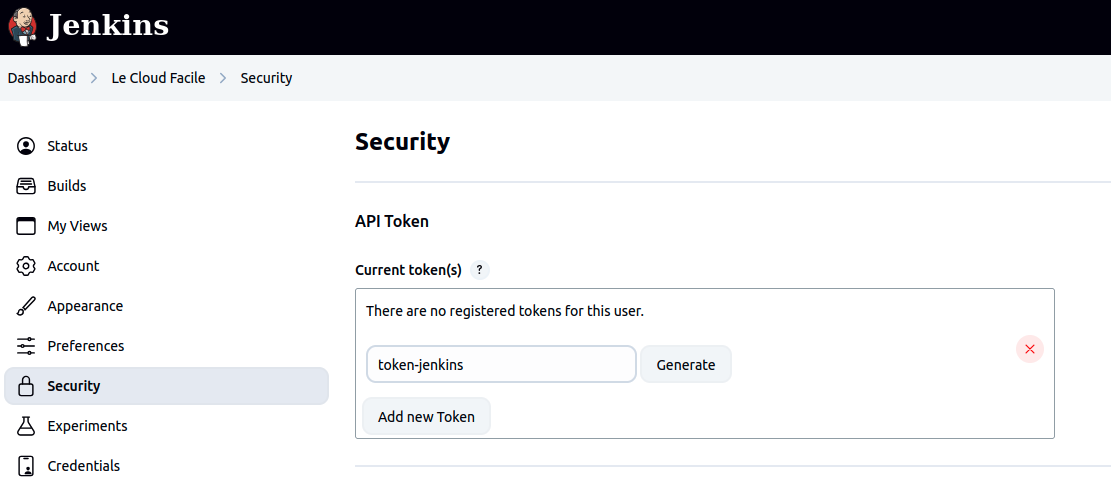Screen dimensions: 1111x490
Task: Go to Dashboard breadcrumb link
Action: pyautogui.click(x=42, y=78)
